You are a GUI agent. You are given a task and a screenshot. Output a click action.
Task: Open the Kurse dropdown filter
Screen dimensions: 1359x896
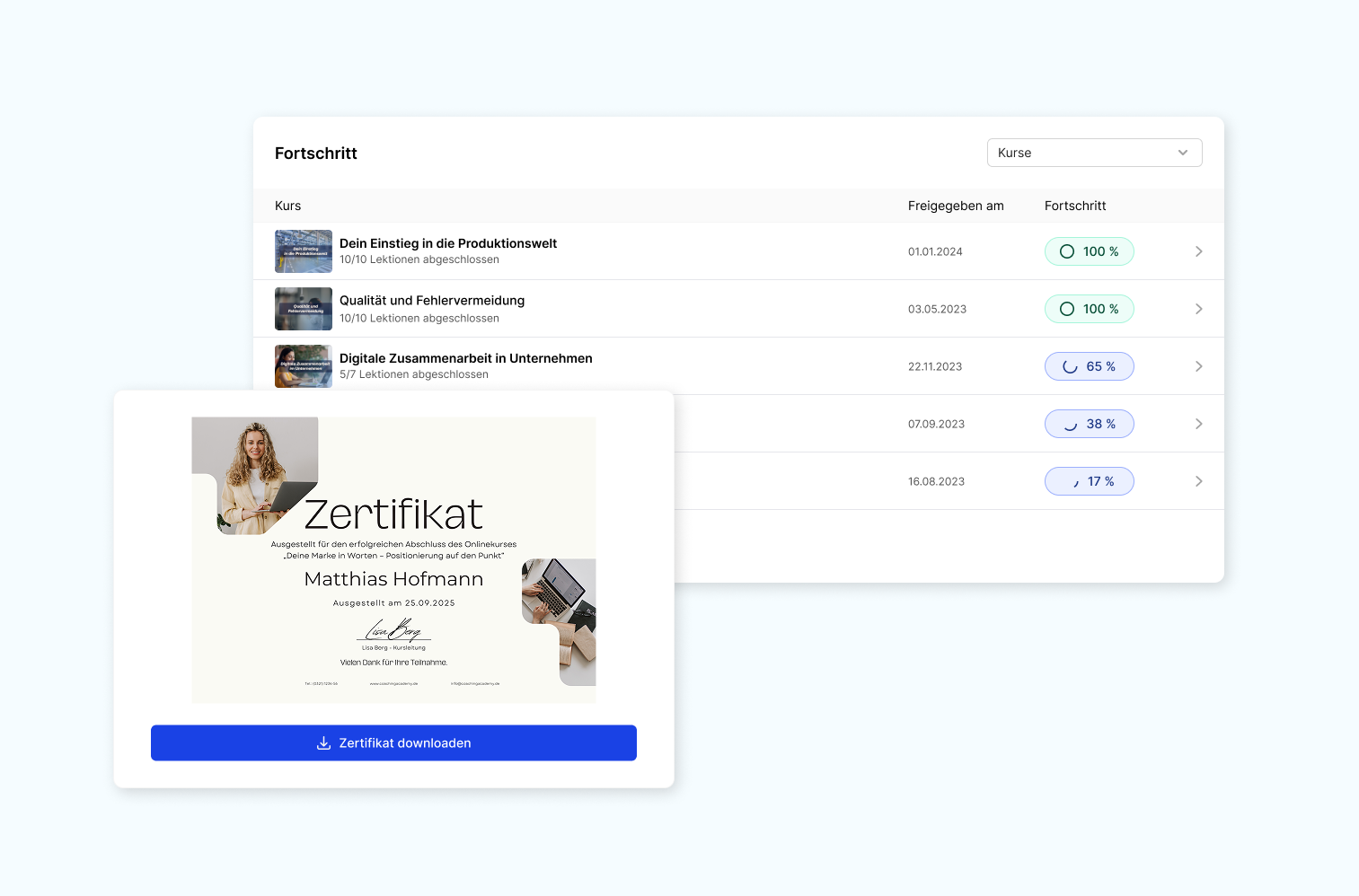1094,153
